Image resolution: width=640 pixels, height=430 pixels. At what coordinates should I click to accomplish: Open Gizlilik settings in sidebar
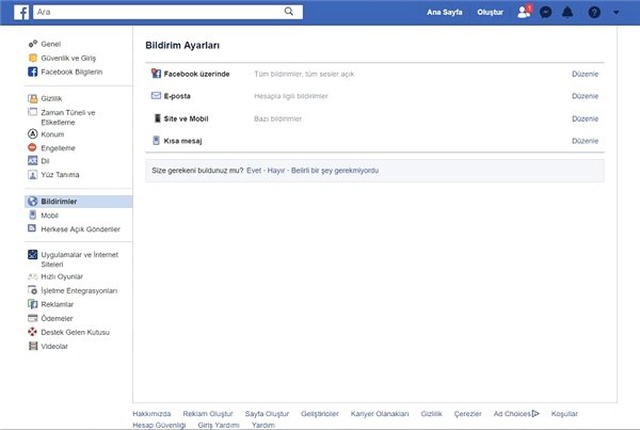51,98
